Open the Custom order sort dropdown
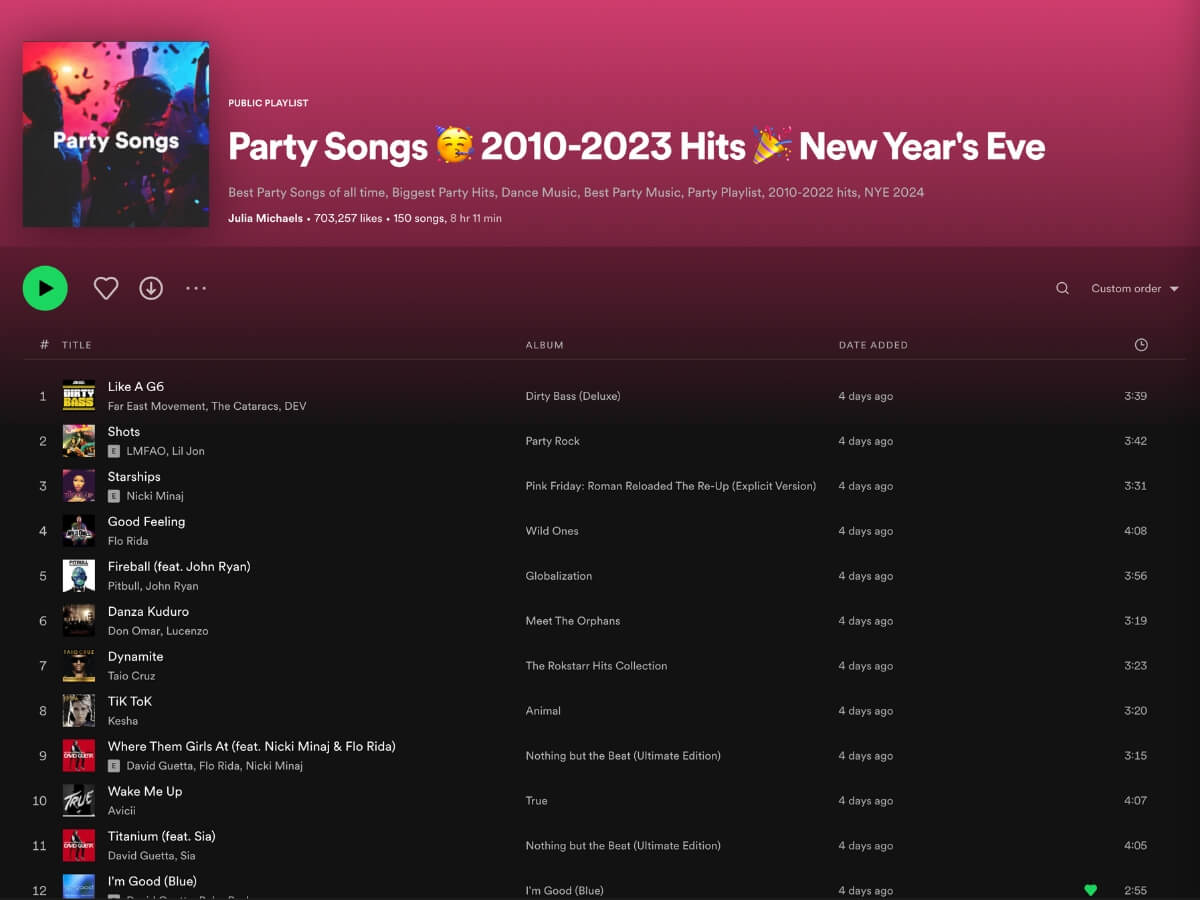Image resolution: width=1200 pixels, height=900 pixels. pos(1135,288)
